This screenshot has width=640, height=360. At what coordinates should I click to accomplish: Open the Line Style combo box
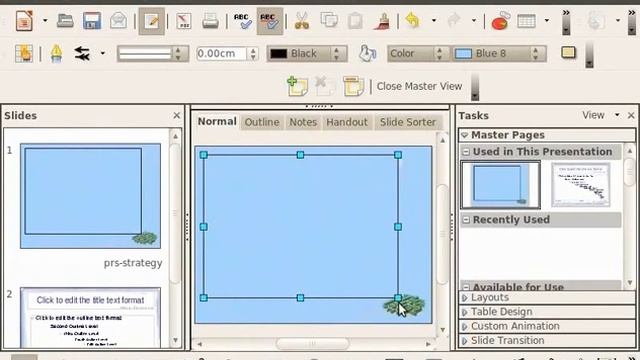pyautogui.click(x=153, y=53)
